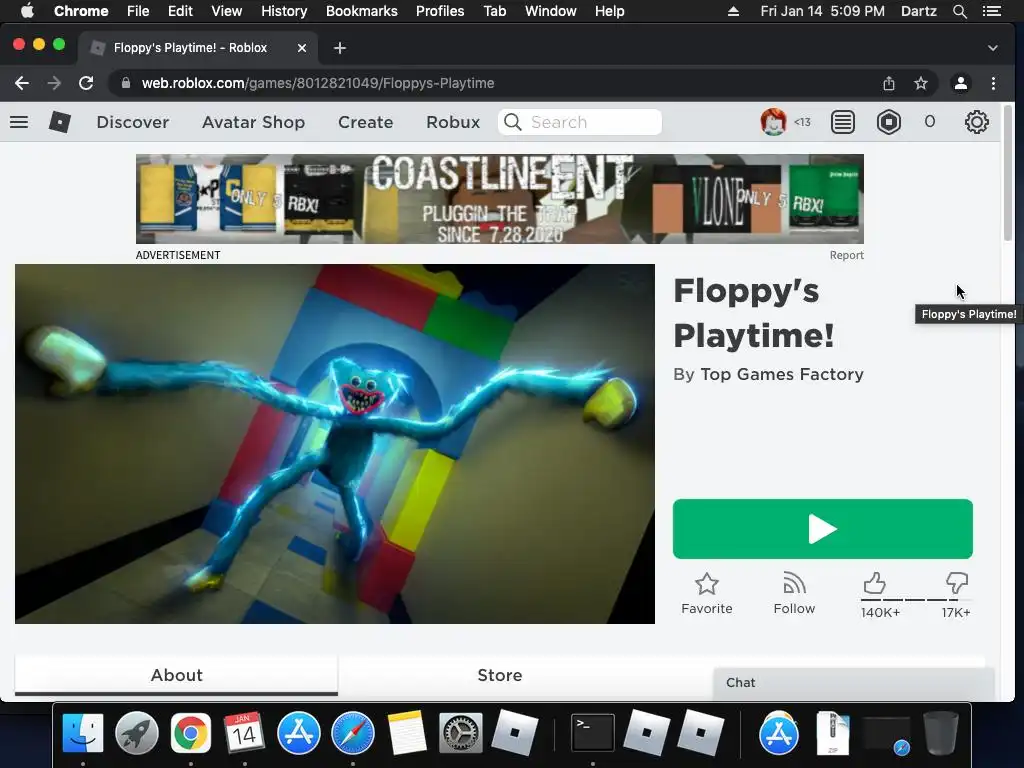This screenshot has width=1024, height=768.
Task: Click the date and time in the menu bar
Action: 822,11
